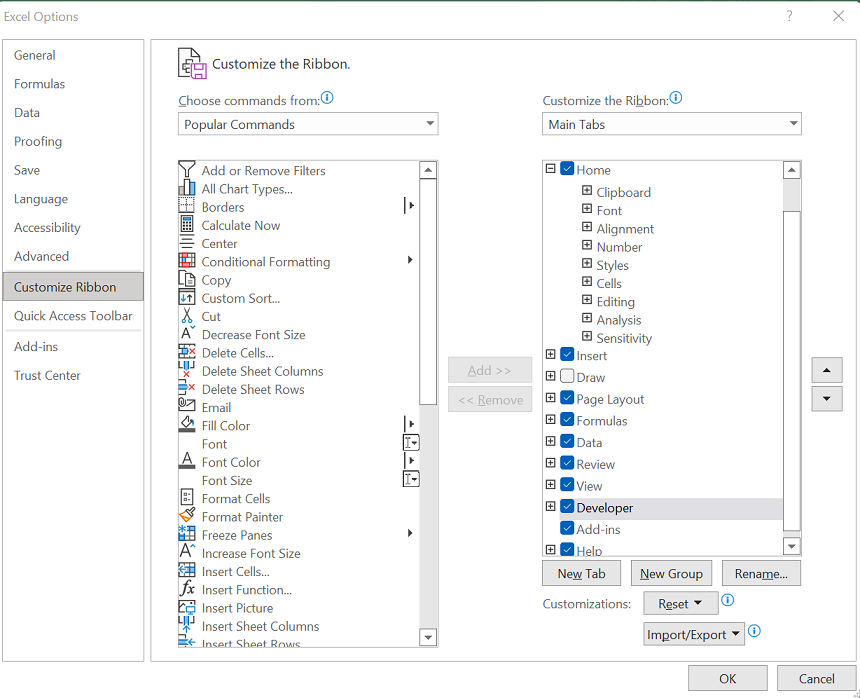Uncheck the Data tab checkbox
The width and height of the screenshot is (860, 698).
pos(567,441)
